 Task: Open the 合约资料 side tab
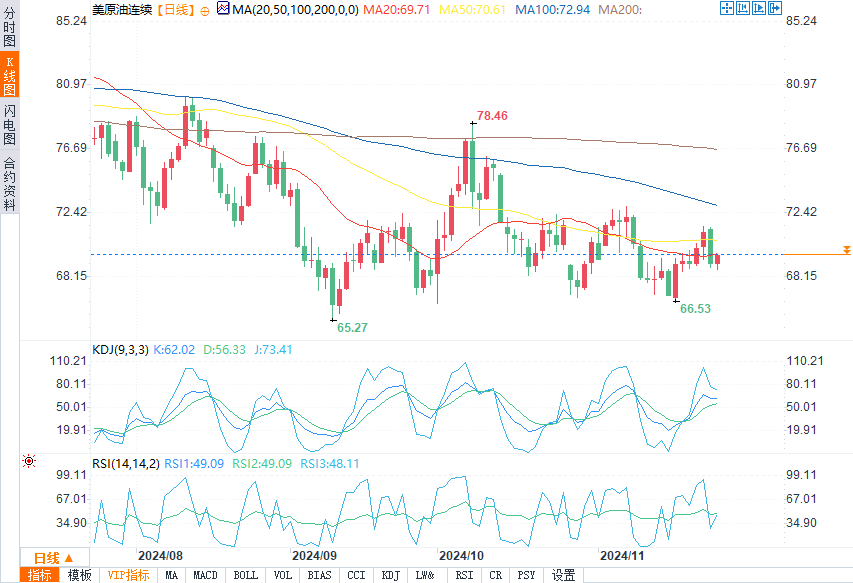tap(9, 183)
